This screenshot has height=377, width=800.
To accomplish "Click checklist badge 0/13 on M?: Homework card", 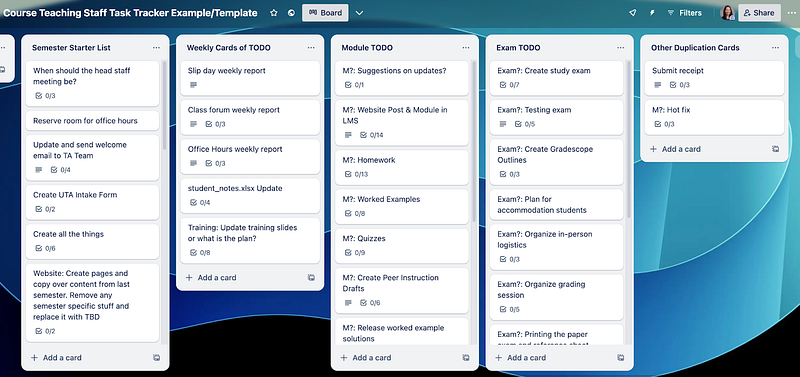I will coord(357,174).
